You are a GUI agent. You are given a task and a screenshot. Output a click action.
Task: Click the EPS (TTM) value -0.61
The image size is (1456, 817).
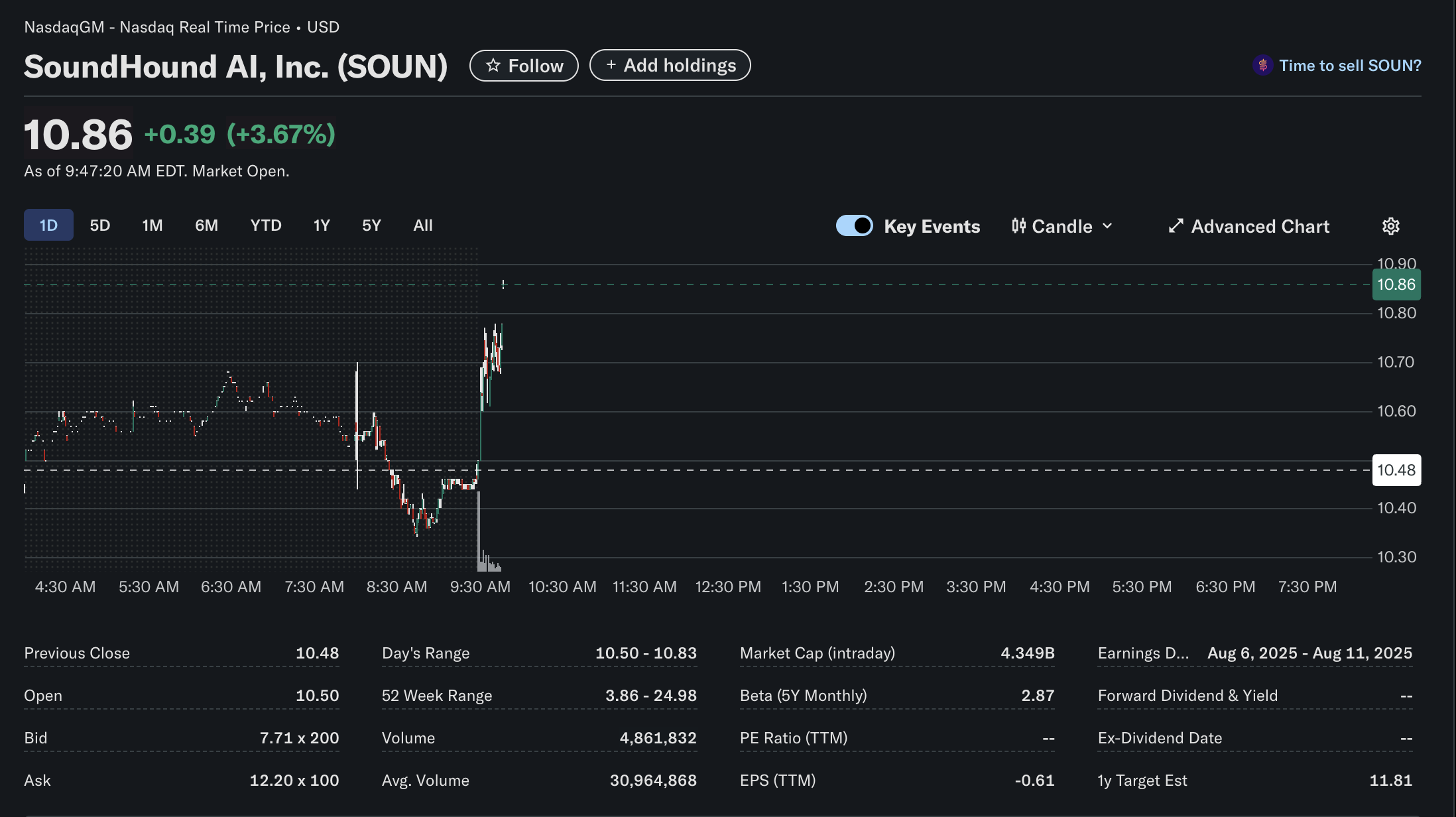pyautogui.click(x=1034, y=781)
